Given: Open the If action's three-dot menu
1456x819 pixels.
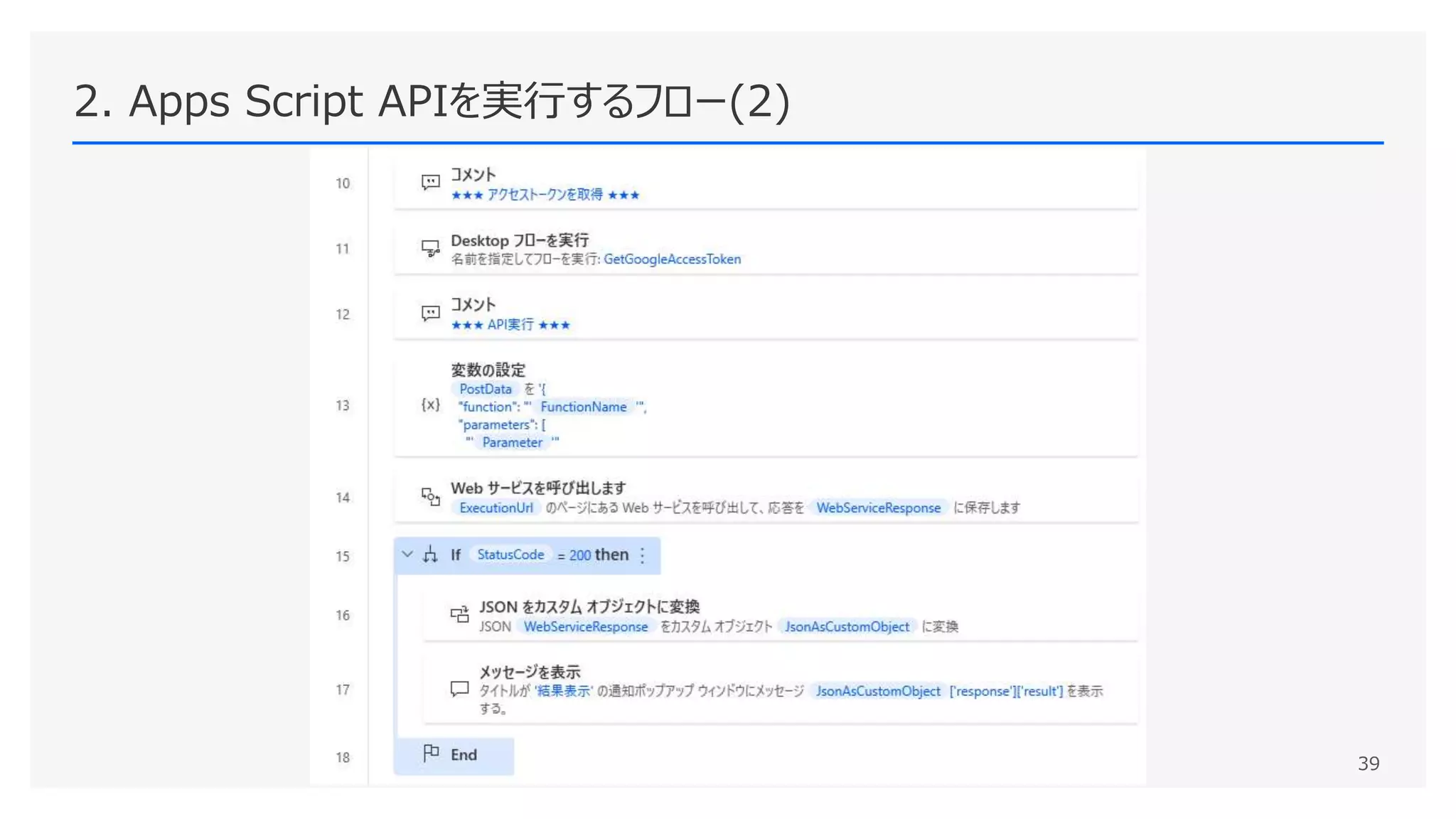Looking at the screenshot, I should click(x=643, y=555).
